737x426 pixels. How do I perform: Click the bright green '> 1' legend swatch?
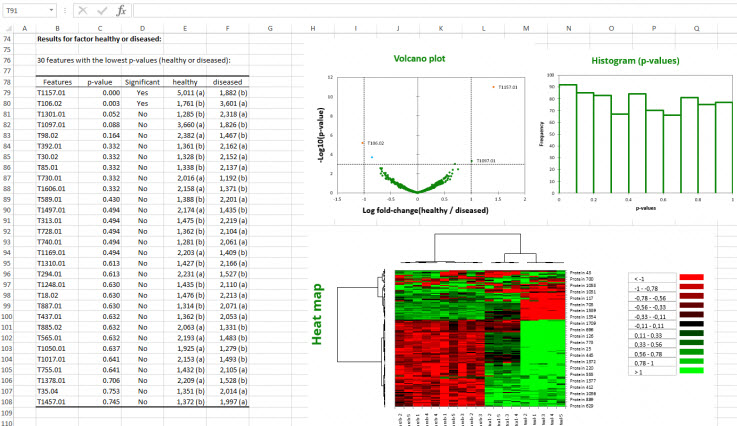pos(694,370)
